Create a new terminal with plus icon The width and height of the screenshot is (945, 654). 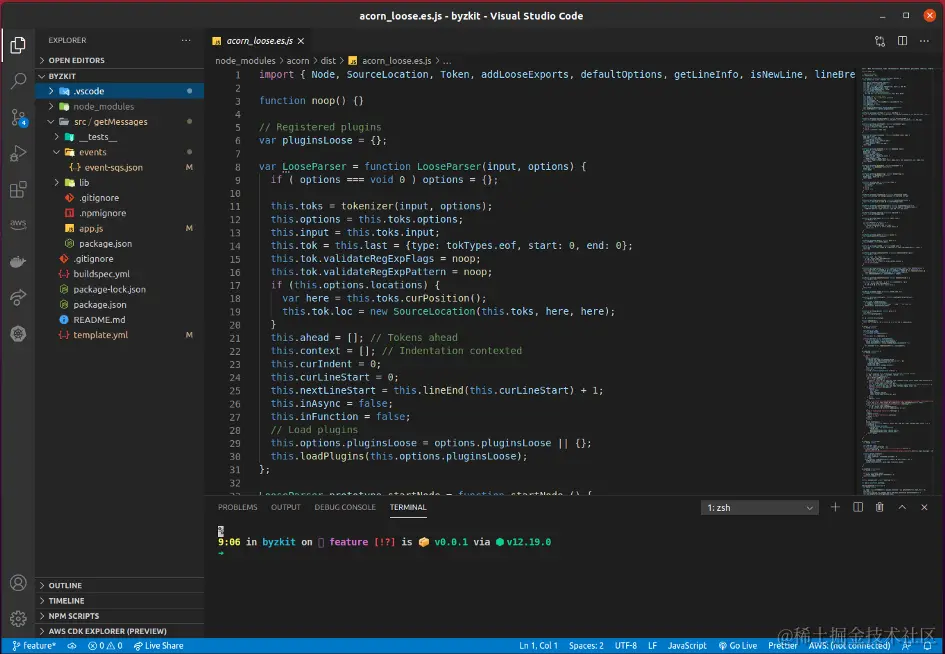835,507
